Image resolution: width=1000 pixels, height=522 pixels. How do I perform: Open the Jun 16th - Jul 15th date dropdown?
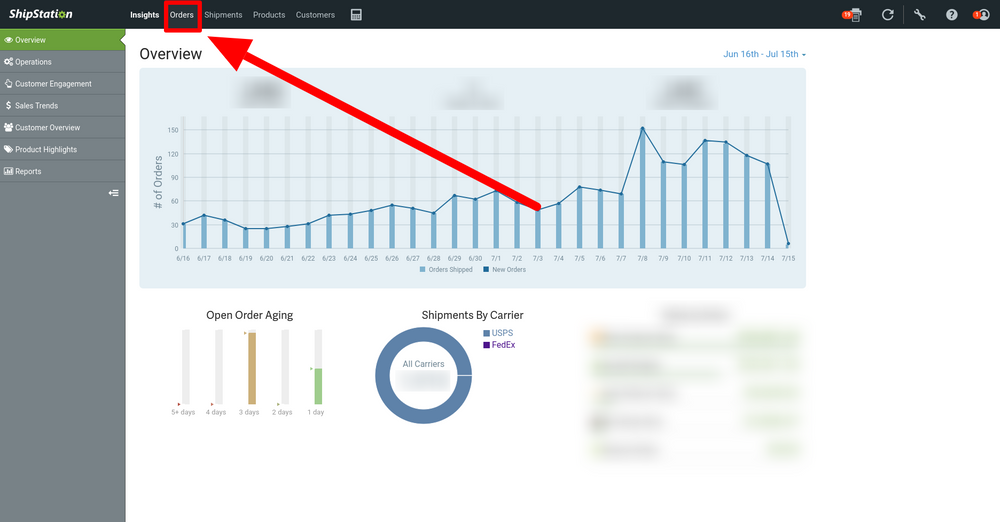[x=764, y=54]
